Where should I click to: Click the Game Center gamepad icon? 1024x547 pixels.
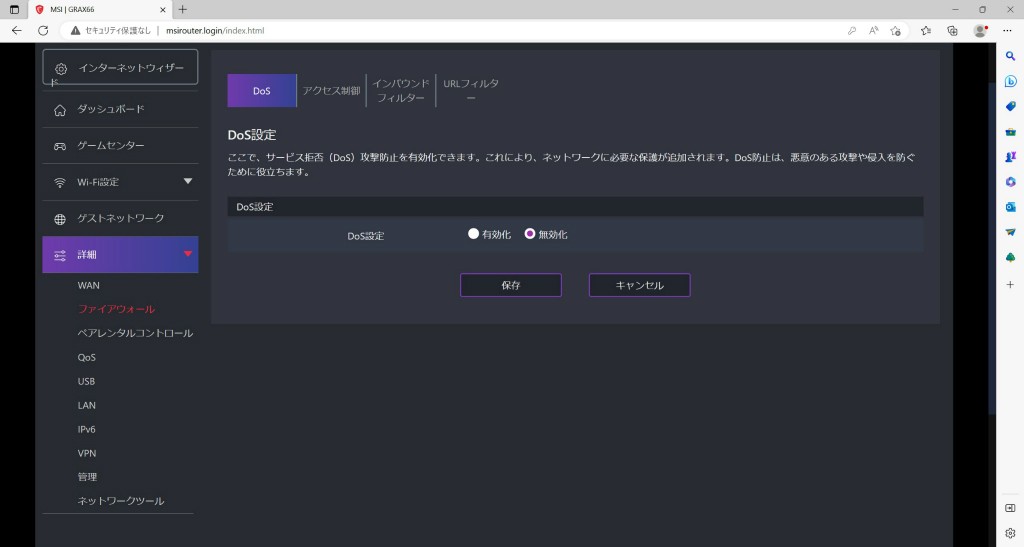(x=60, y=146)
